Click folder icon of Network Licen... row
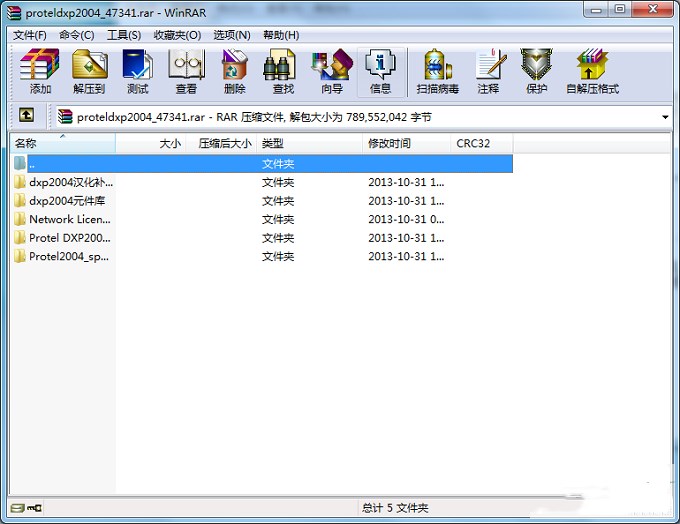Image resolution: width=680 pixels, height=524 pixels. point(20,219)
